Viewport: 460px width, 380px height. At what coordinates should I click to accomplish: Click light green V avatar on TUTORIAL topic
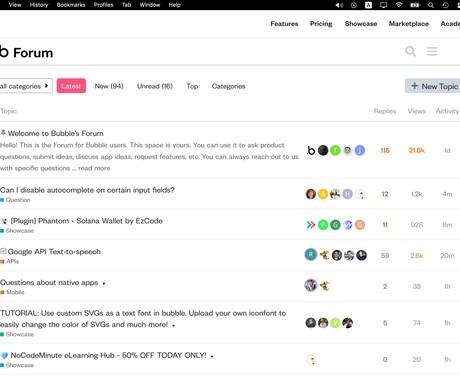click(335, 323)
